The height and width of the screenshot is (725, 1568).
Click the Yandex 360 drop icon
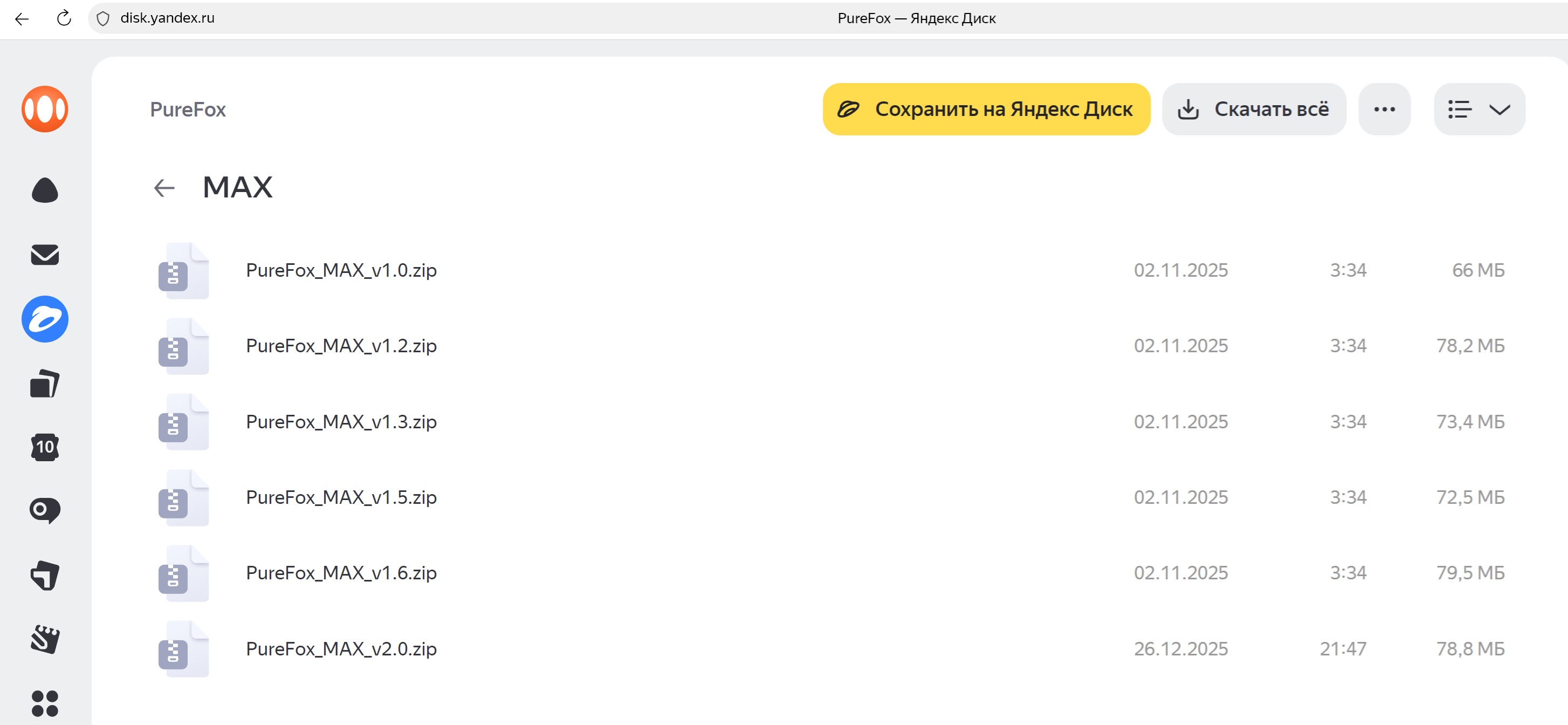[44, 190]
